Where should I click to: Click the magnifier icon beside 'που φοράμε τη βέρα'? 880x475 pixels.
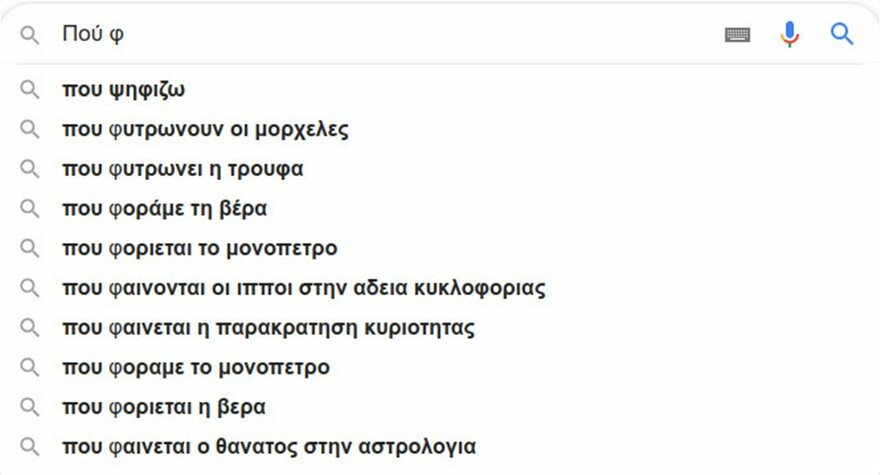point(30,208)
